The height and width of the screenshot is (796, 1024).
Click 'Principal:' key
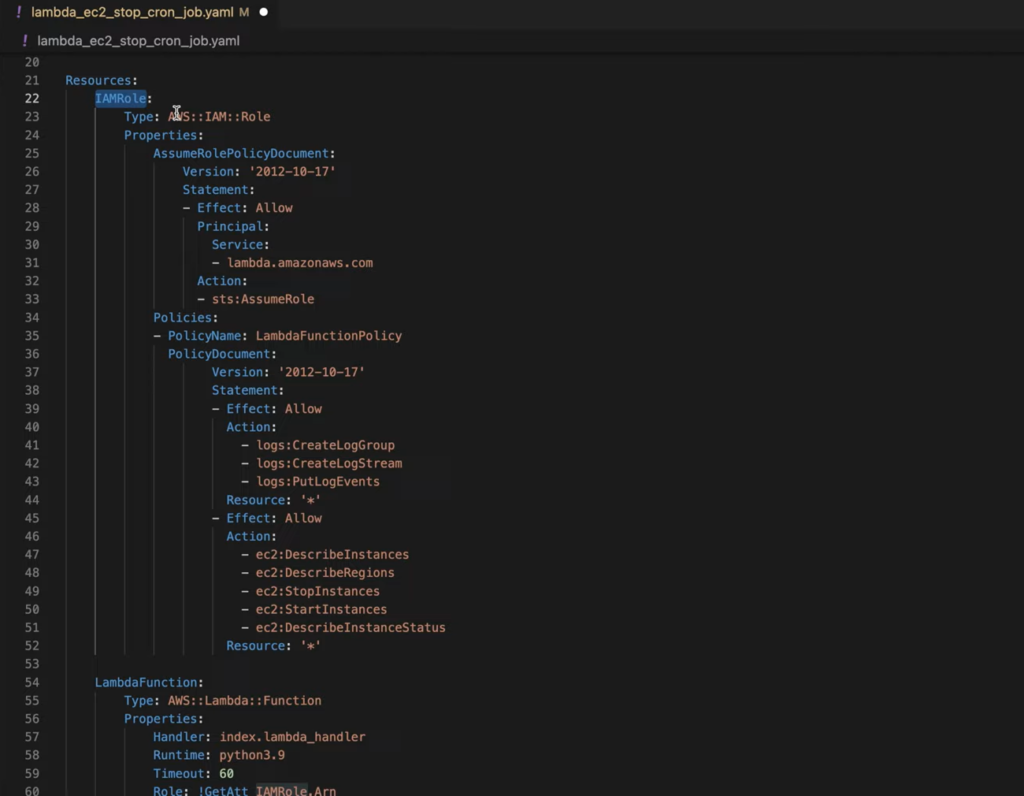[x=233, y=227]
